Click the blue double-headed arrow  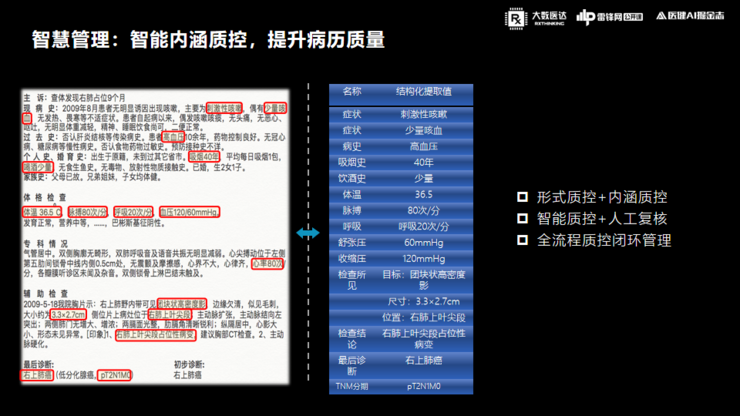(308, 233)
